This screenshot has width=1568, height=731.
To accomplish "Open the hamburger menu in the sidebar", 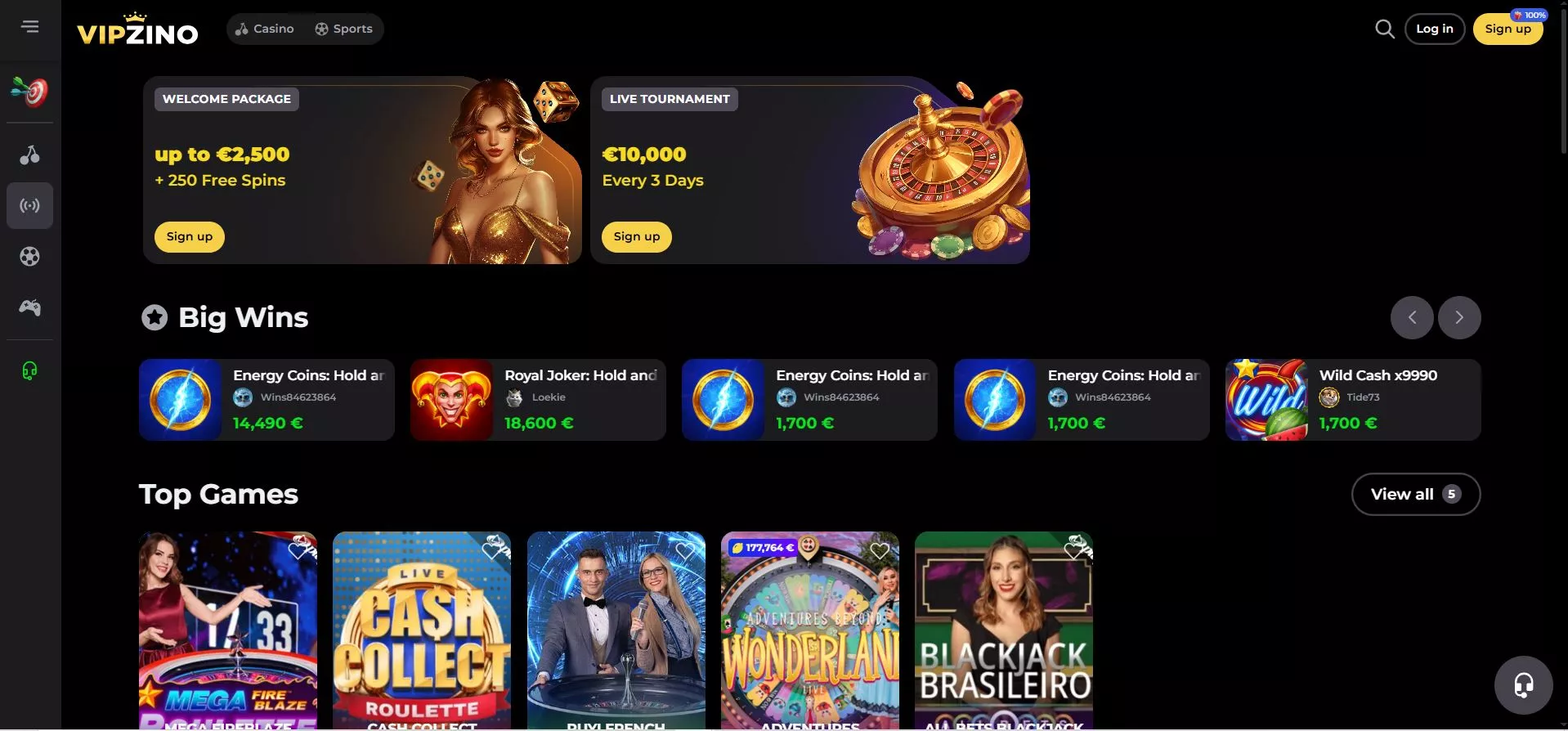I will (30, 27).
